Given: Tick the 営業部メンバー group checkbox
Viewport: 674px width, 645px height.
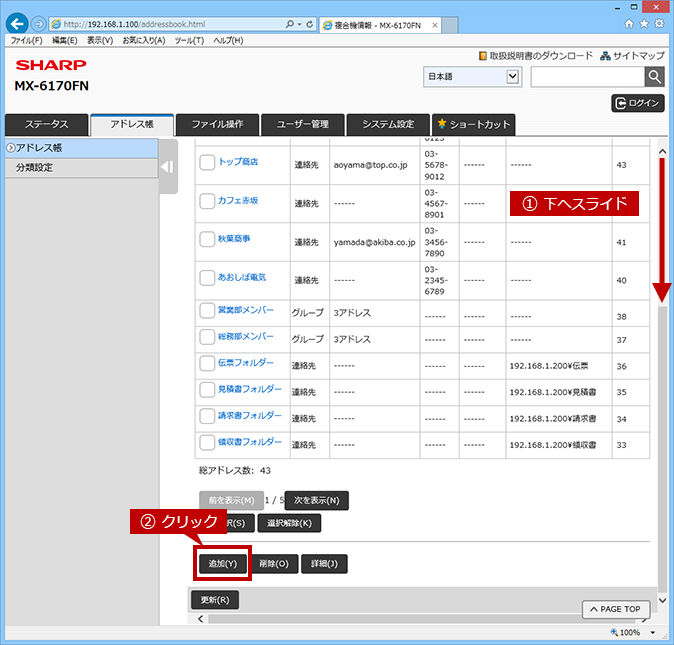Looking at the screenshot, I should point(207,310).
